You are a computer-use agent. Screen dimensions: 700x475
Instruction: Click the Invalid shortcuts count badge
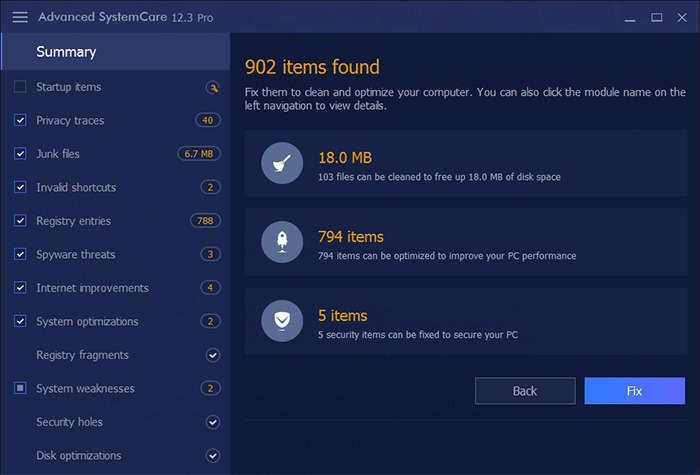210,187
